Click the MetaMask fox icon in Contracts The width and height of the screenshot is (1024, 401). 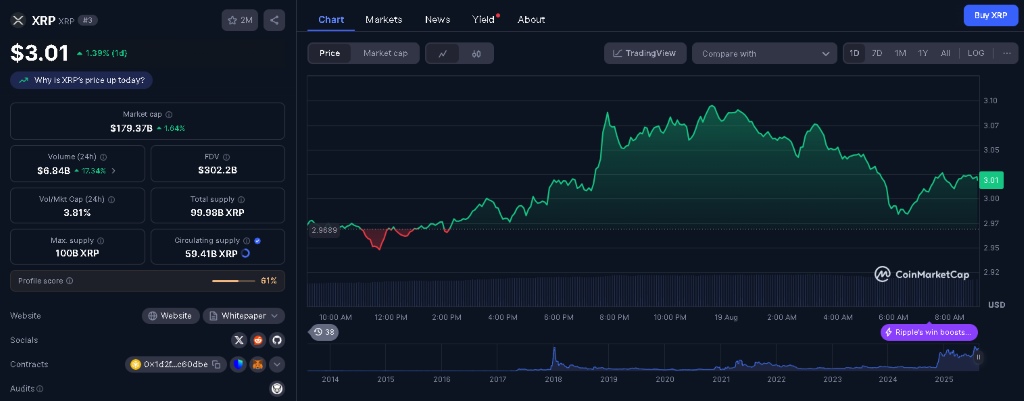coord(258,364)
